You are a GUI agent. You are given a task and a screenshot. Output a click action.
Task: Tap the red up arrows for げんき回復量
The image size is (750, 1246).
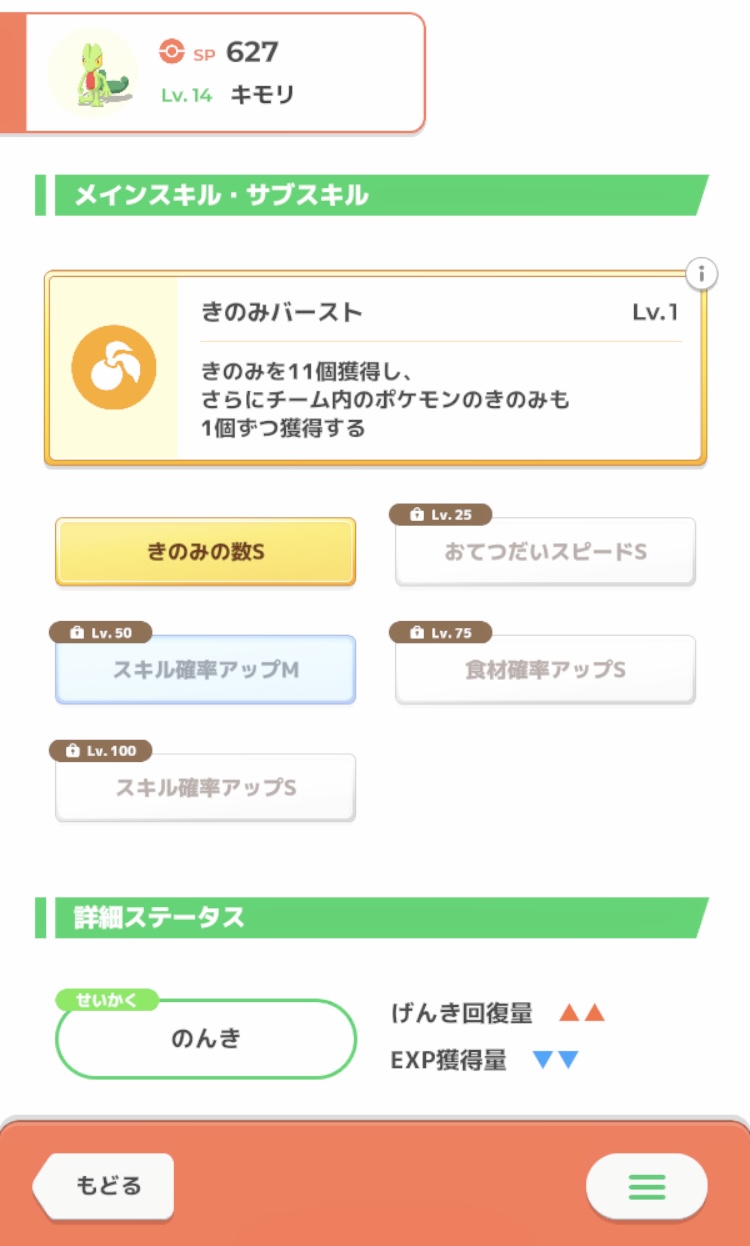[x=582, y=1013]
